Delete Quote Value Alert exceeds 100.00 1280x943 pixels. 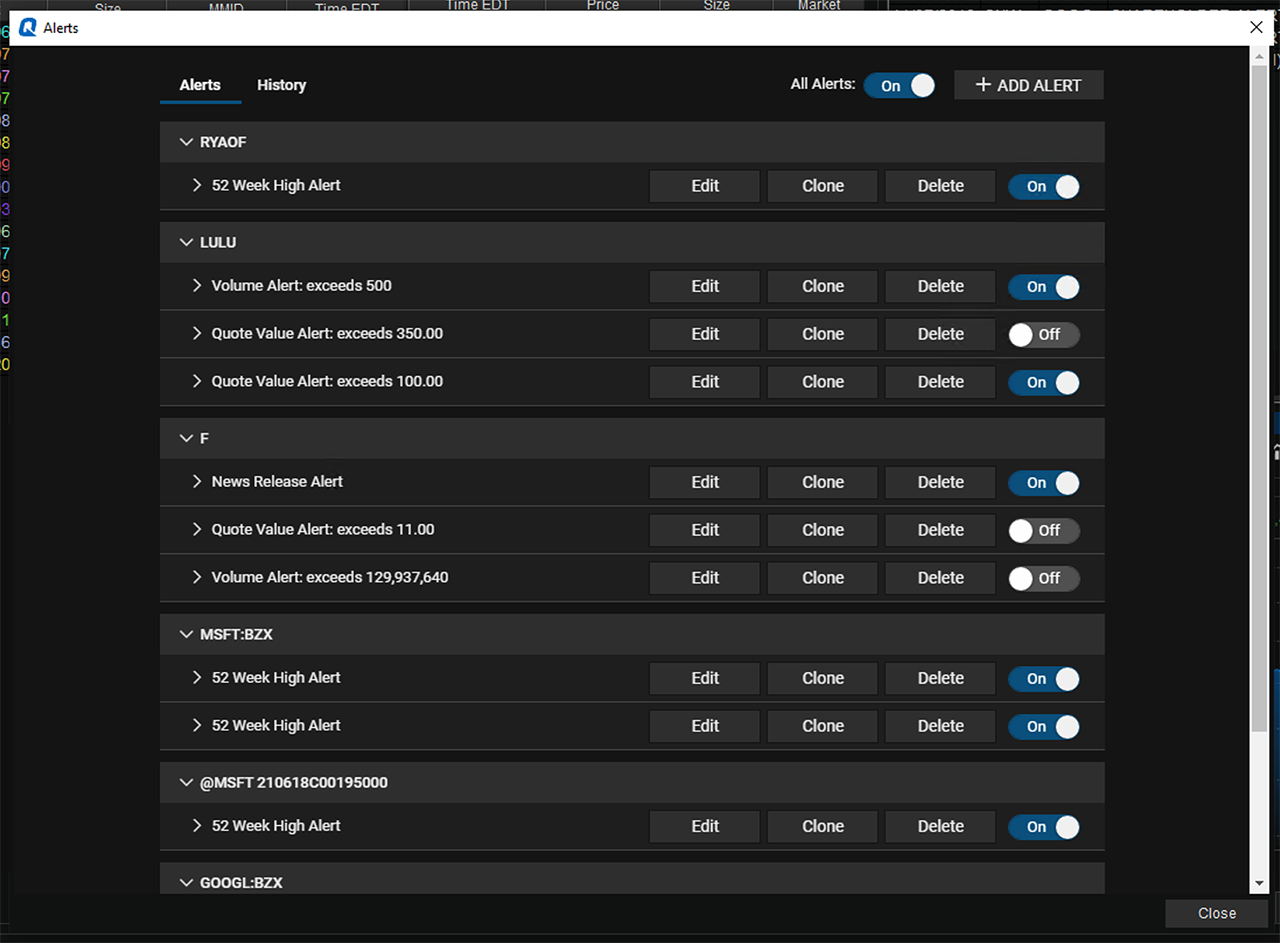[941, 382]
